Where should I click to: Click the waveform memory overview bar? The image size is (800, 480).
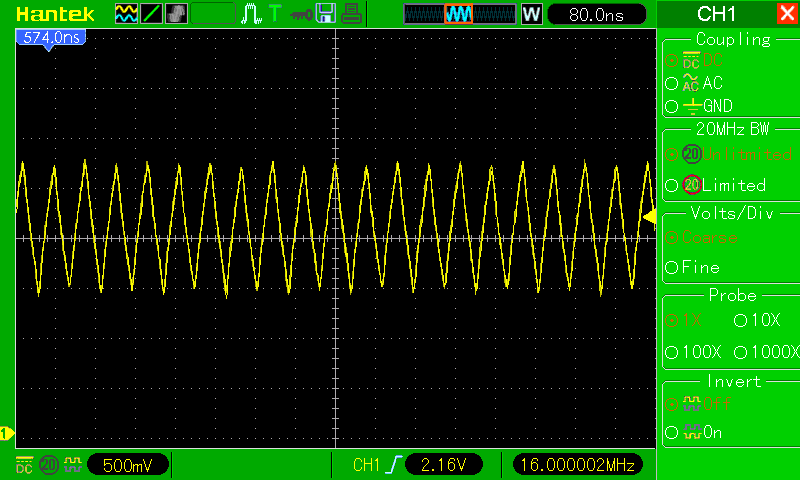tap(460, 14)
